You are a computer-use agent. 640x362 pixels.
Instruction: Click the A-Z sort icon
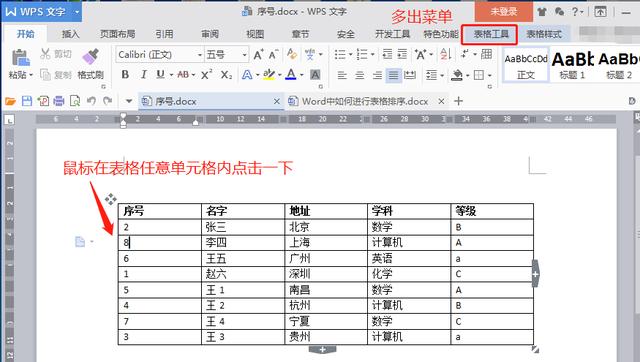coord(445,54)
